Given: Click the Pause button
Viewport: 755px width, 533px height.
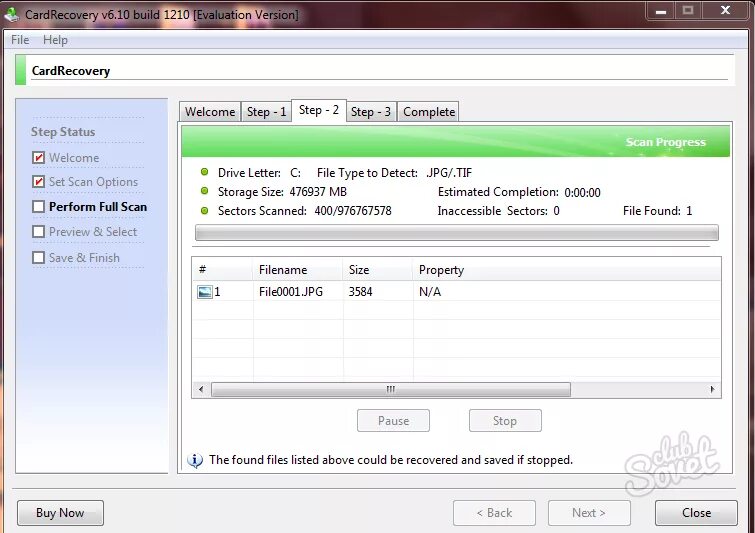Looking at the screenshot, I should [393, 421].
